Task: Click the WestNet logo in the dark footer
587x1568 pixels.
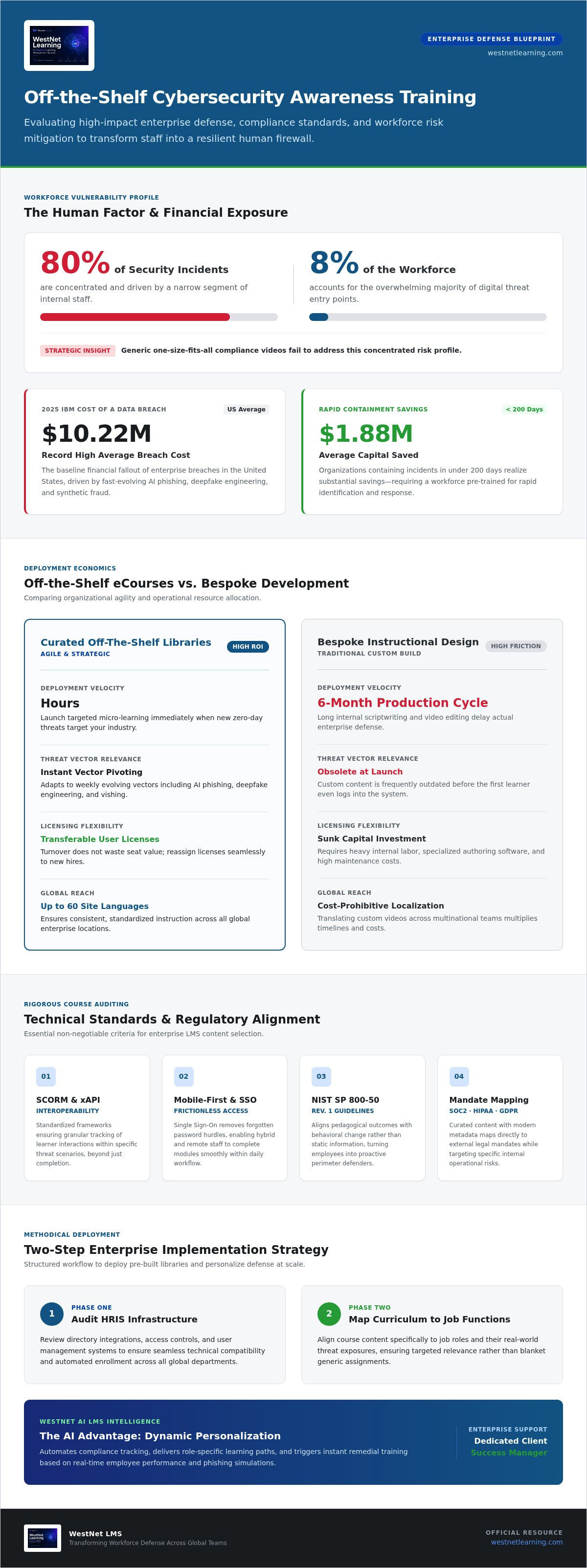Action: (x=42, y=1538)
